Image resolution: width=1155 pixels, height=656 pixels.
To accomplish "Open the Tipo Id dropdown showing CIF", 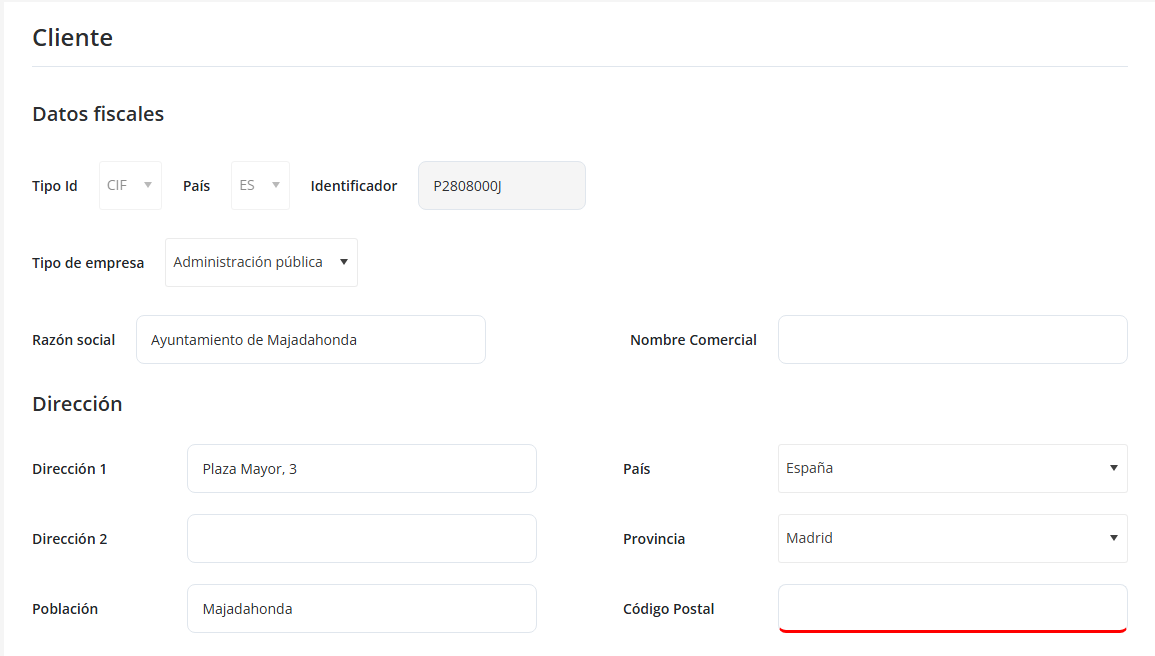I will 130,186.
